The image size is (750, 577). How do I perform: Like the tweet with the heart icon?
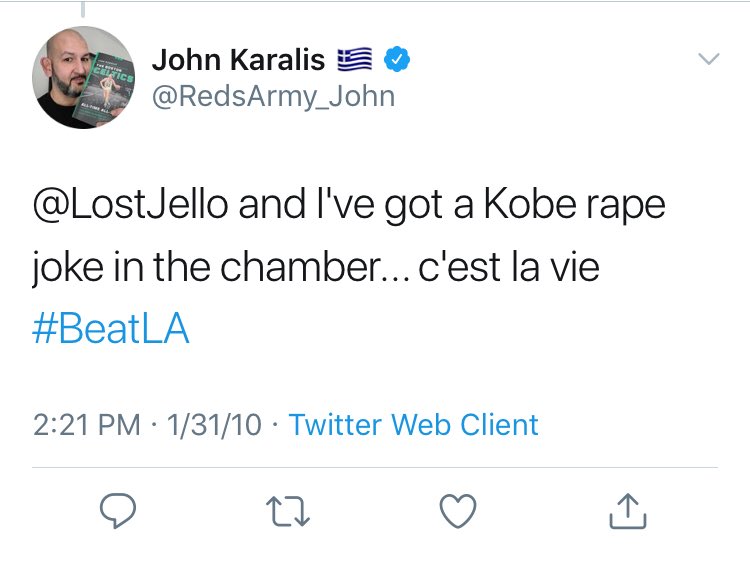[458, 512]
